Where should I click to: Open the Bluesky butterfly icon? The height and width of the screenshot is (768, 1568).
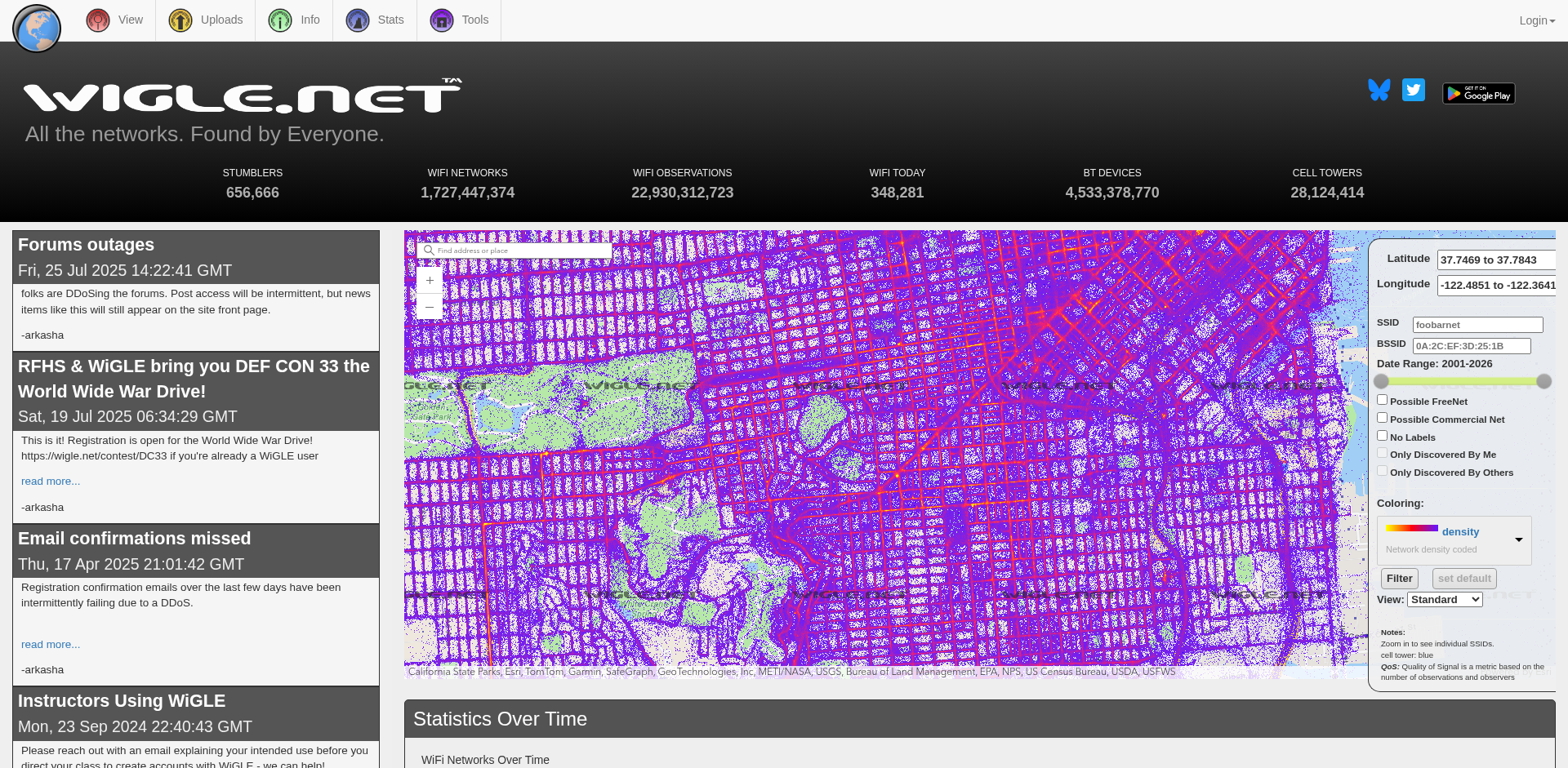coord(1379,91)
